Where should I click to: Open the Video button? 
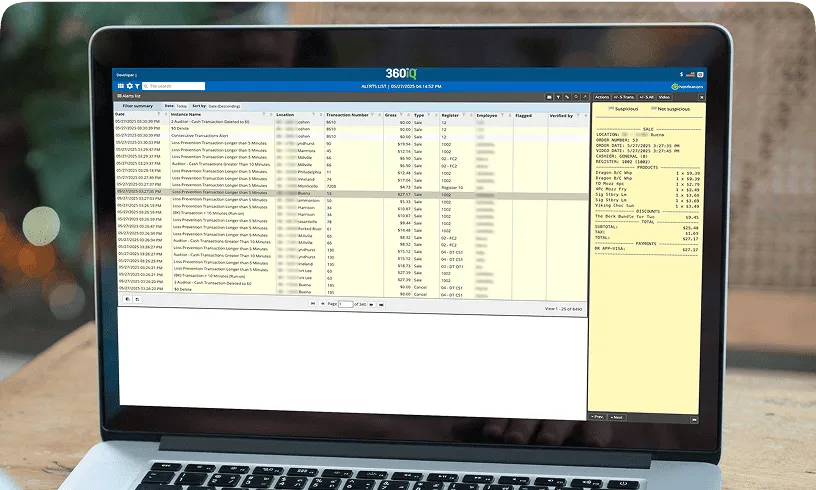coord(665,97)
